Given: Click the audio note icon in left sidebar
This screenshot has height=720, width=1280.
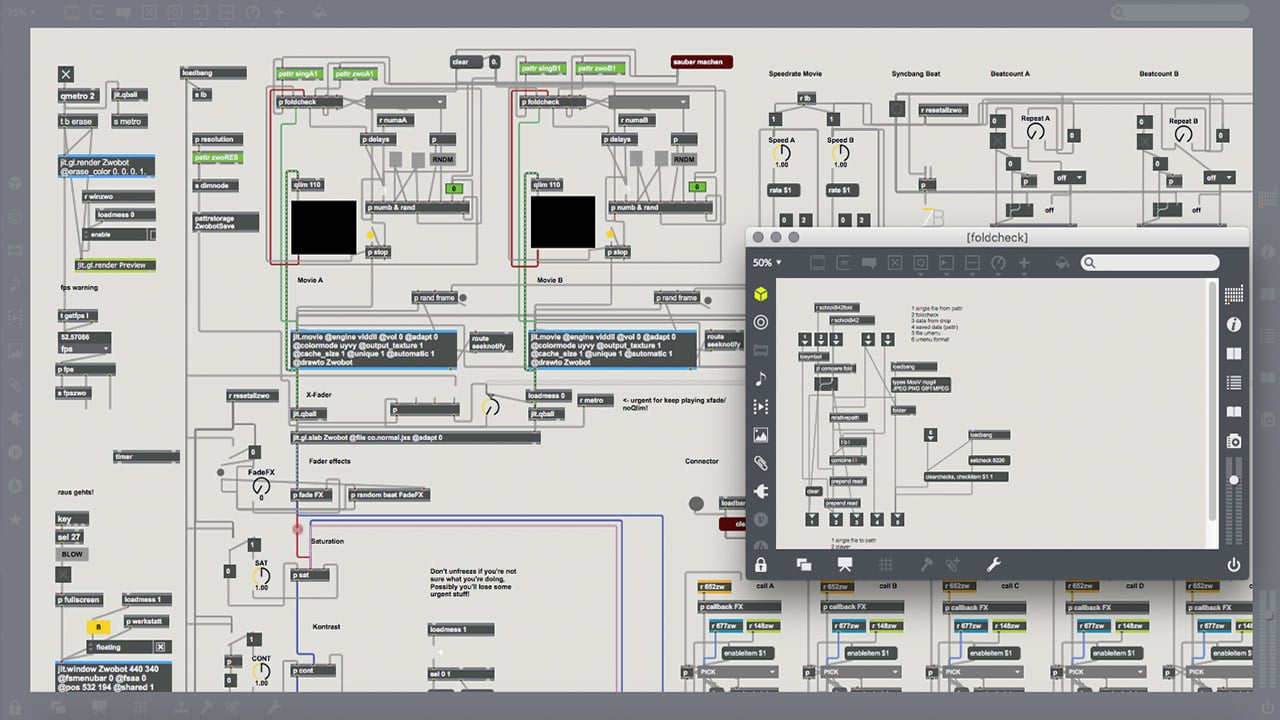Looking at the screenshot, I should (x=761, y=378).
